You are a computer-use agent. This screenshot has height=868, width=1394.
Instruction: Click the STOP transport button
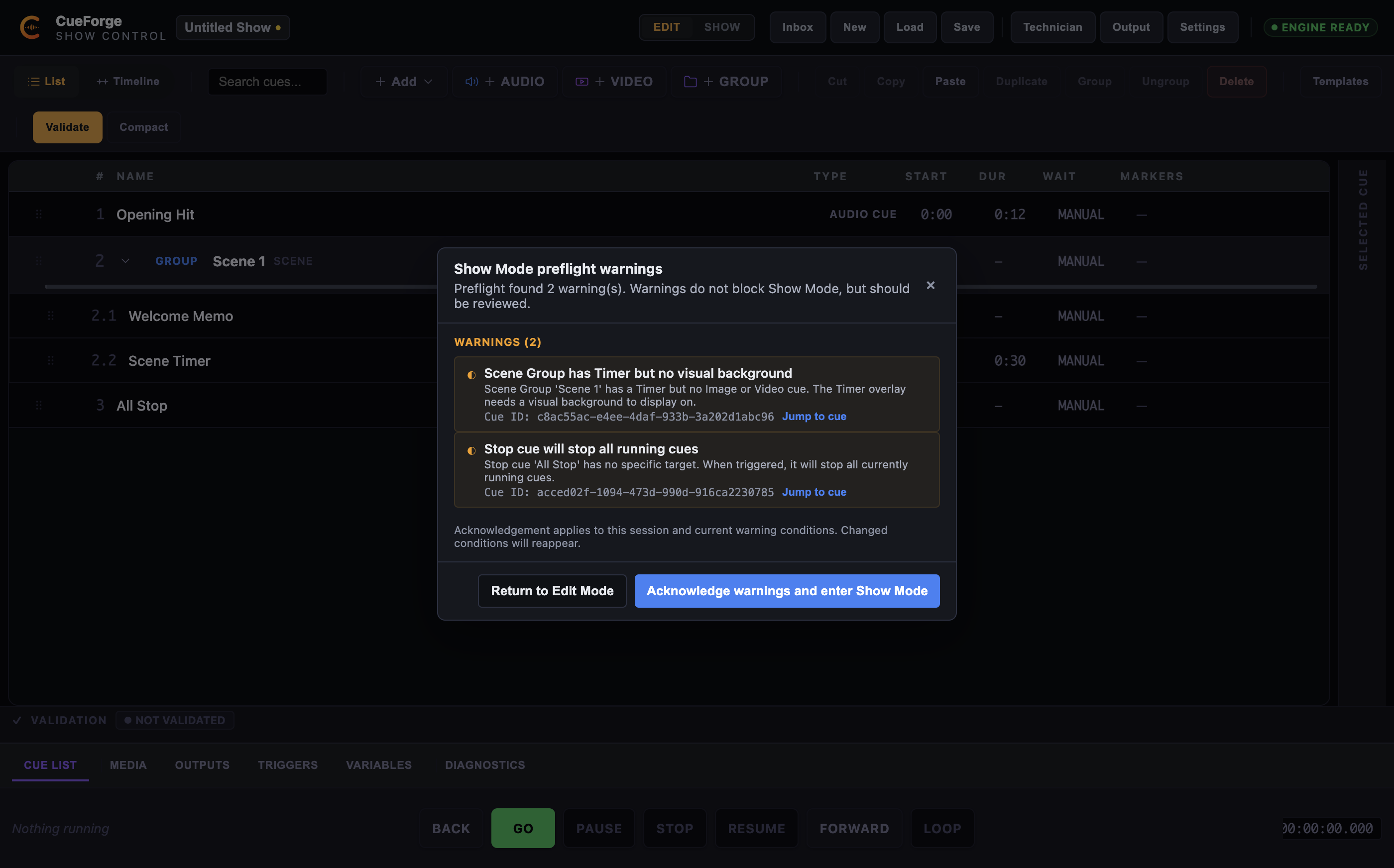pos(675,828)
